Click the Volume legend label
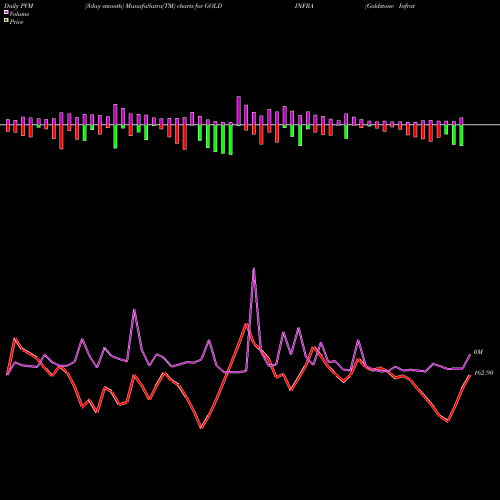Viewport: 500px width, 500px height. pos(19,14)
